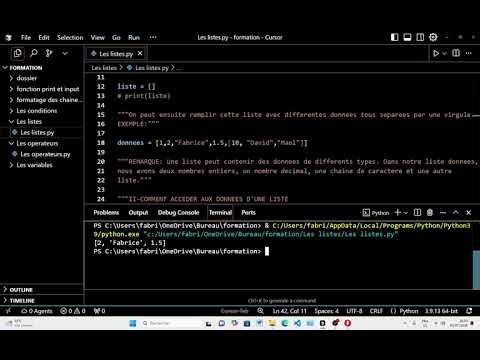Toggle the bottom panel layout icon
Image resolution: width=480 pixels, height=360 pixels.
(407, 37)
